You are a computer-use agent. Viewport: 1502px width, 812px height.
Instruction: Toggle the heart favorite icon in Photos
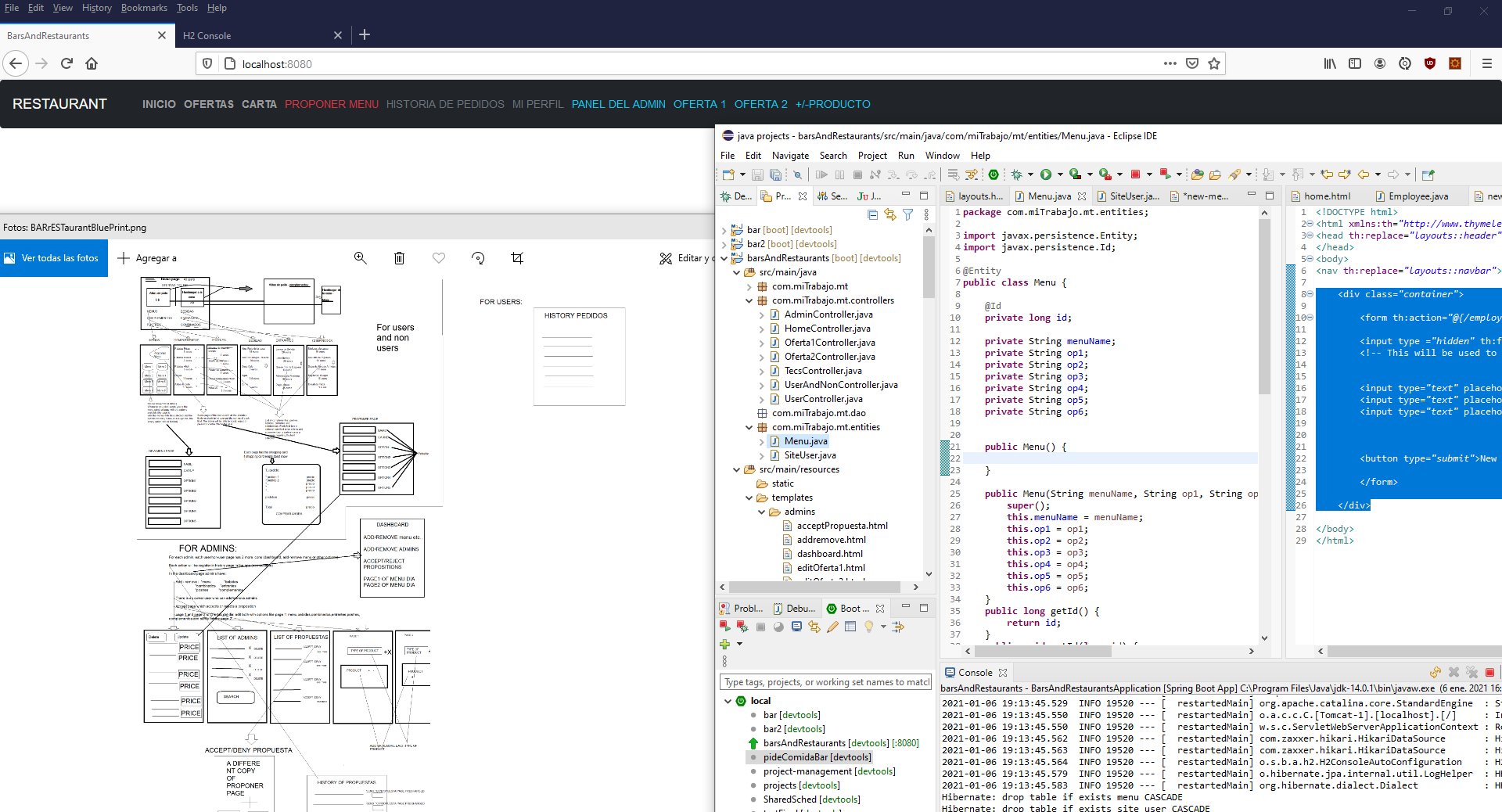pyautogui.click(x=439, y=258)
